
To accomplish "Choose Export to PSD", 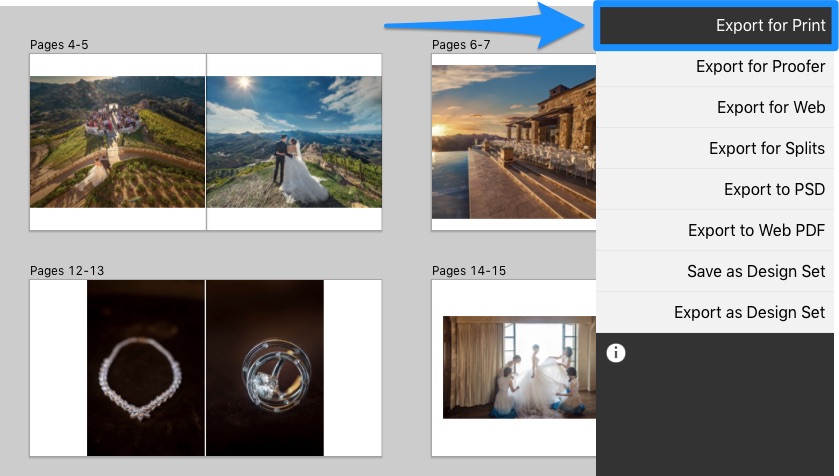I will point(715,189).
